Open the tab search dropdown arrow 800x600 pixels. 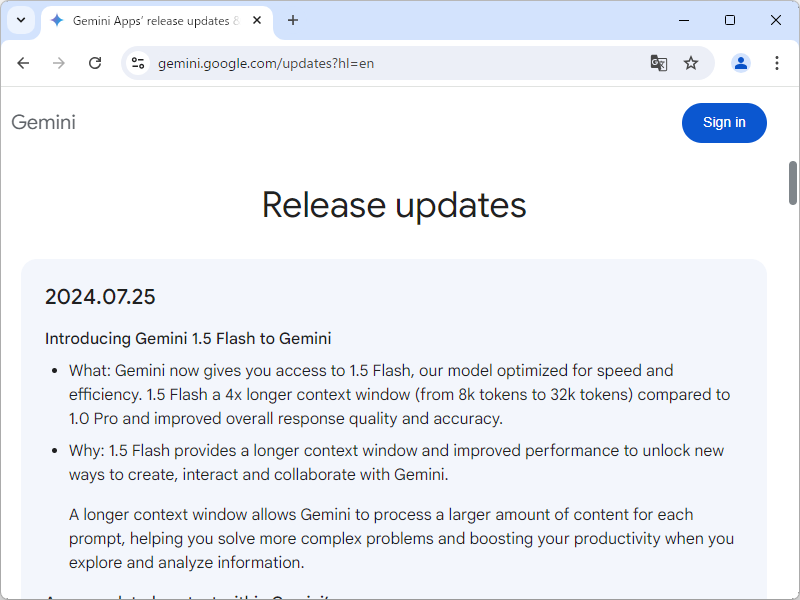[20, 20]
